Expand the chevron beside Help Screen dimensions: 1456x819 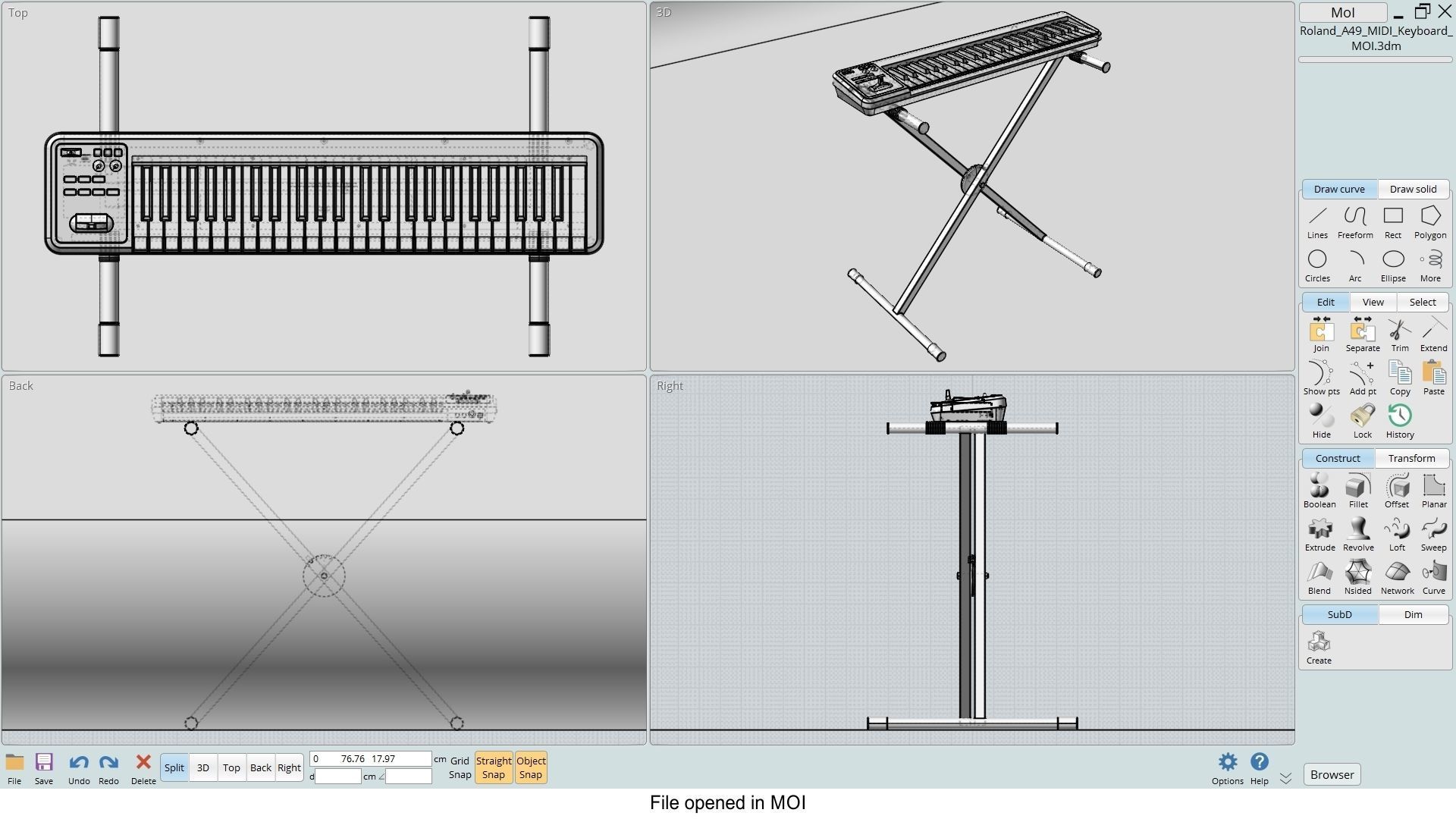click(x=1285, y=778)
